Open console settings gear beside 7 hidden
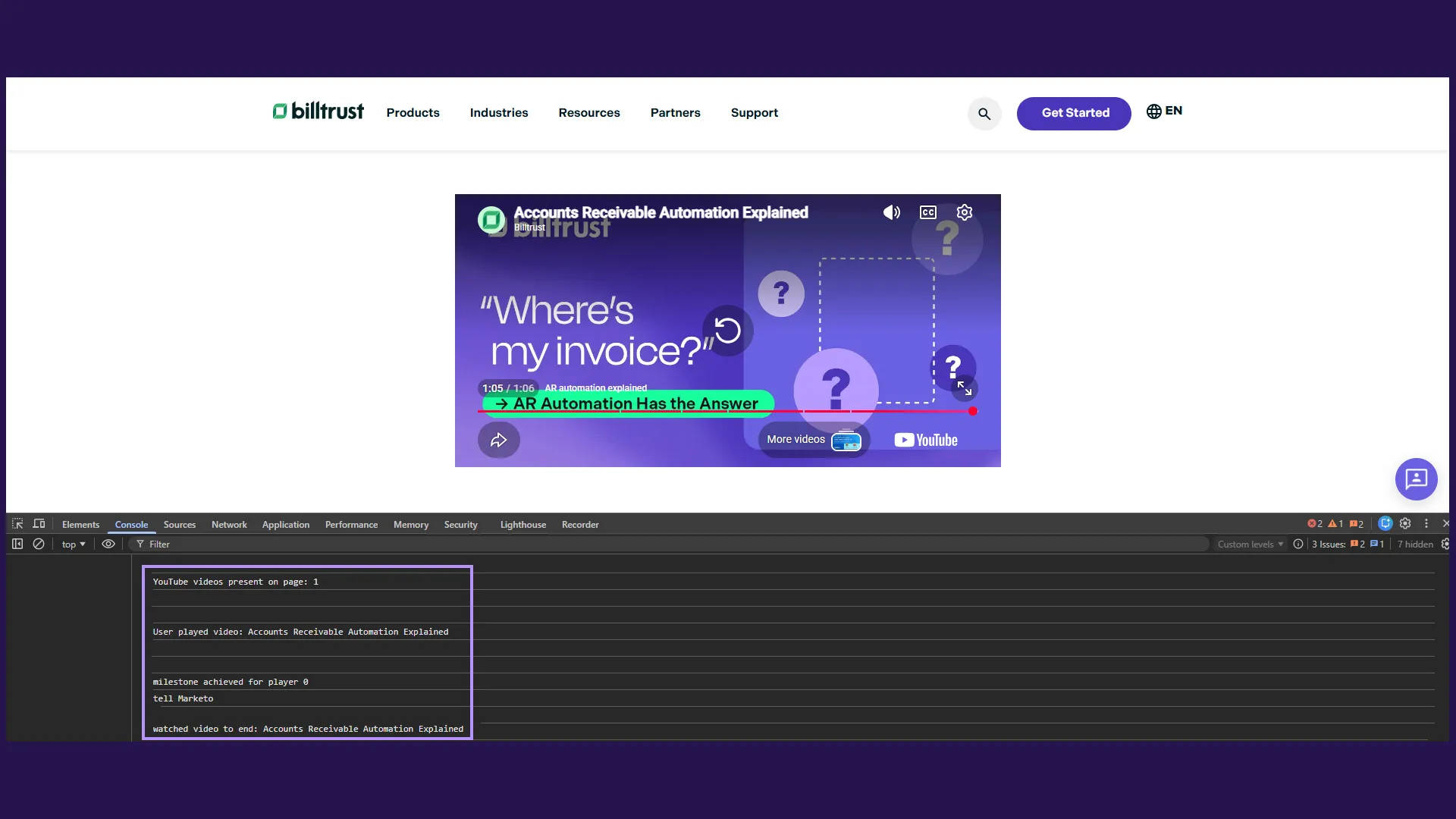 point(1445,544)
